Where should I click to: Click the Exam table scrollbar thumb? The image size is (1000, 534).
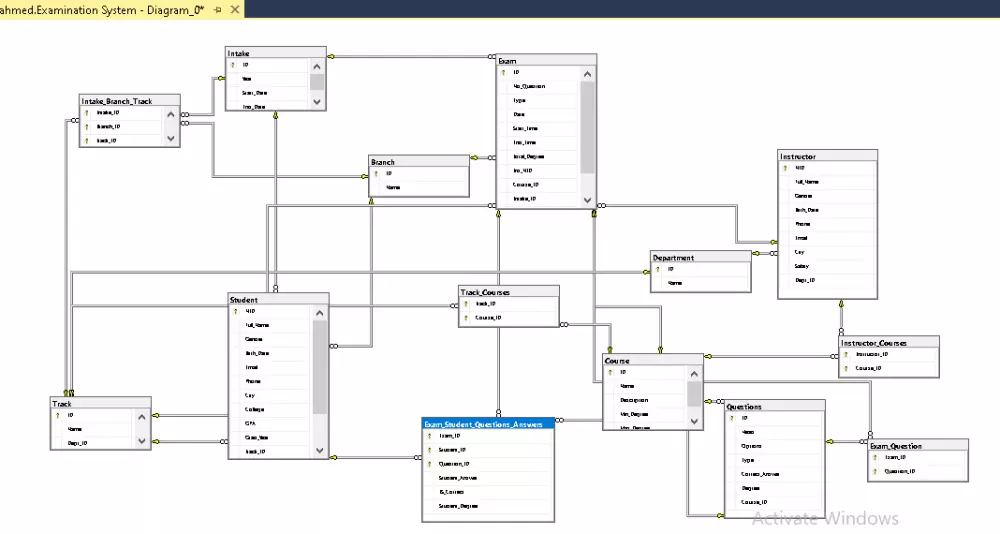587,128
